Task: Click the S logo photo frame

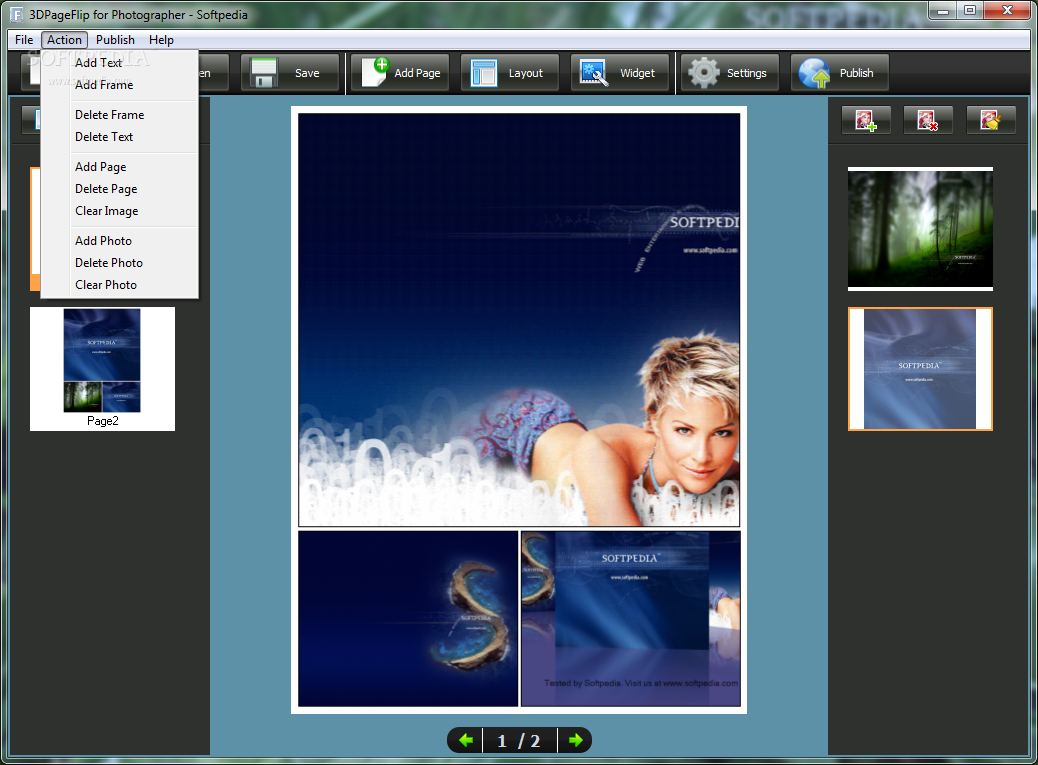Action: coord(408,619)
